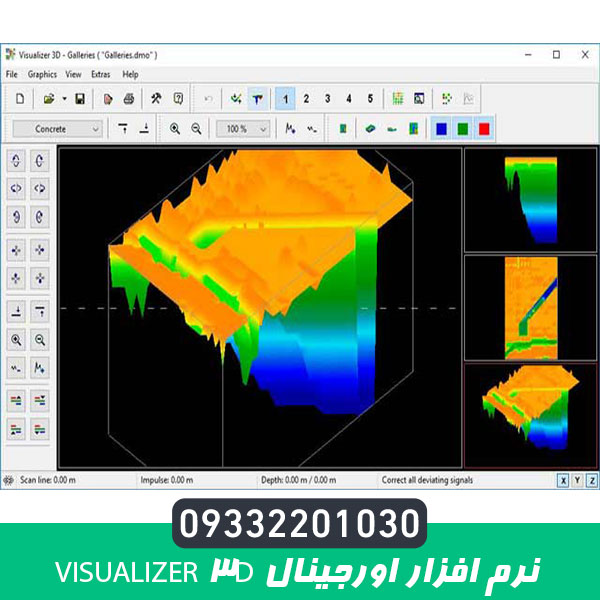Toggle the X axis button in status bar
The image size is (600, 600).
pyautogui.click(x=563, y=480)
